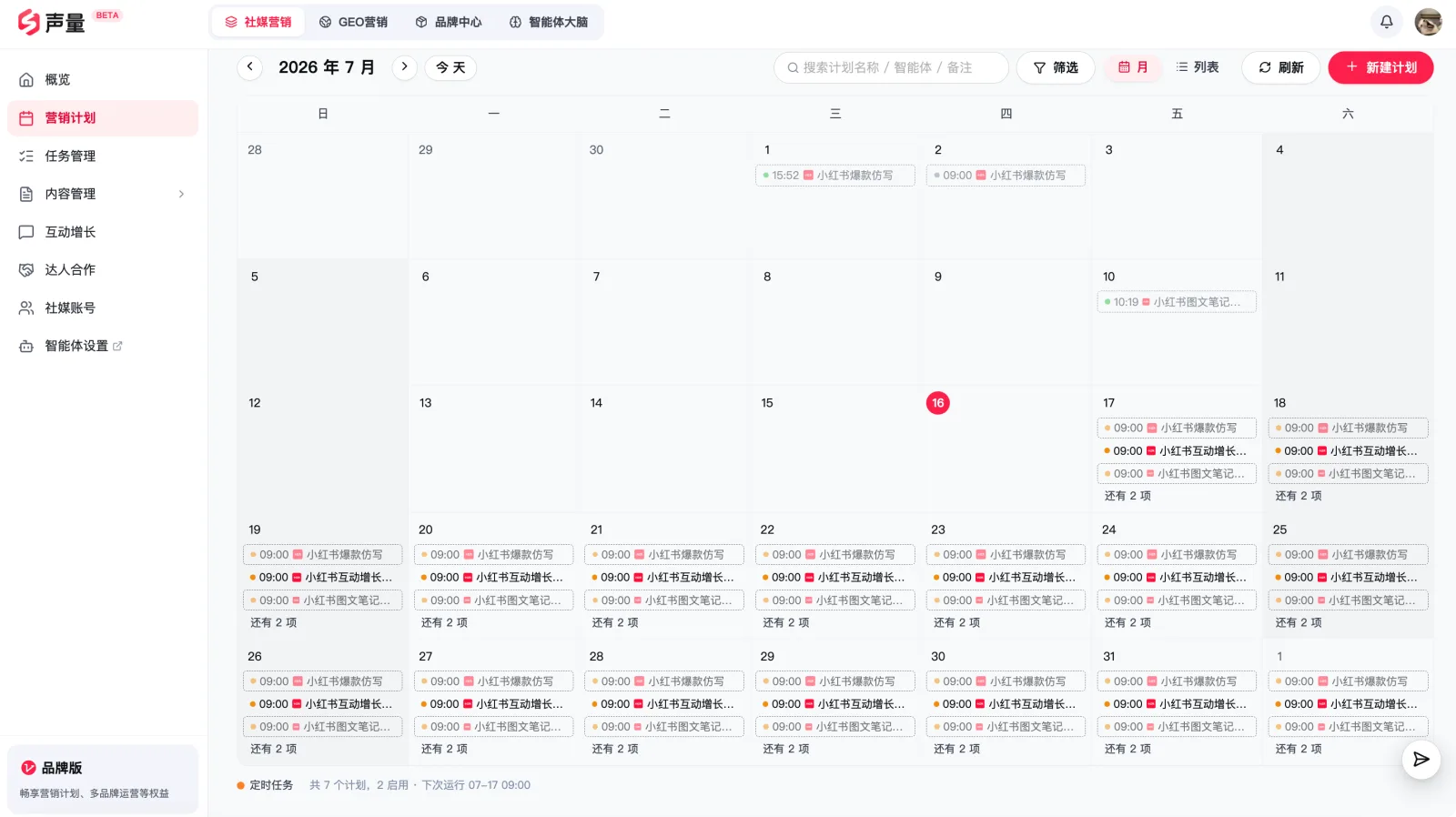Expand 还有 2 项 on July 17

(1127, 496)
